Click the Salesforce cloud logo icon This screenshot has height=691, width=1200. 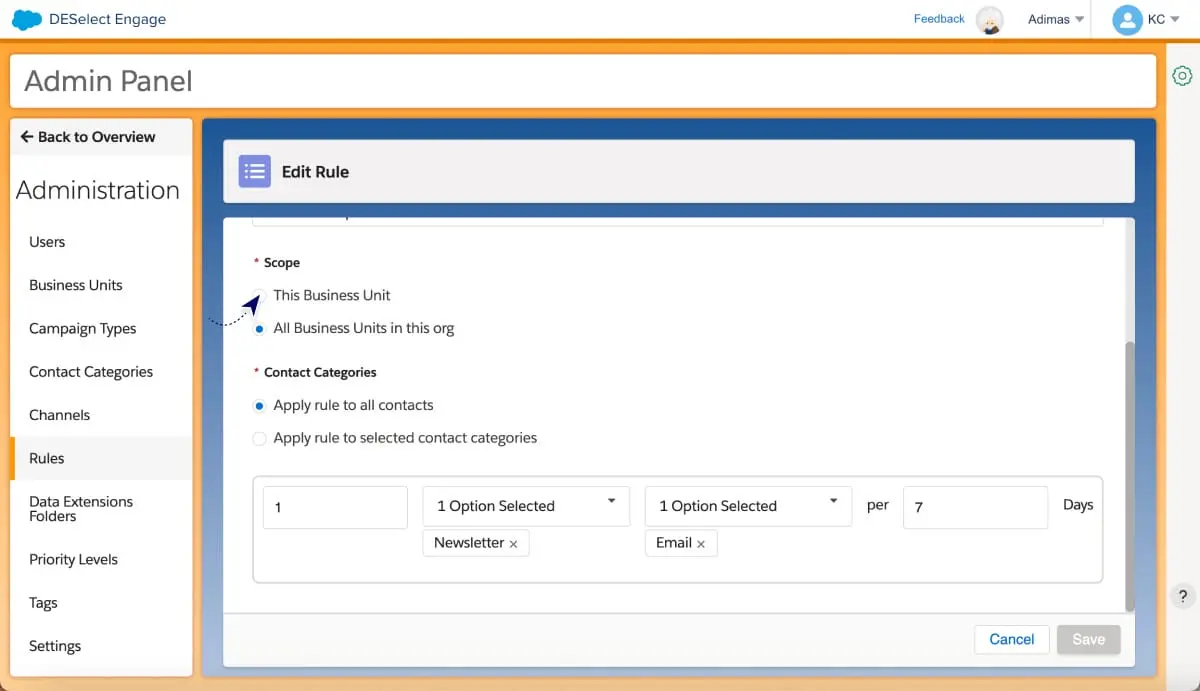(26, 19)
